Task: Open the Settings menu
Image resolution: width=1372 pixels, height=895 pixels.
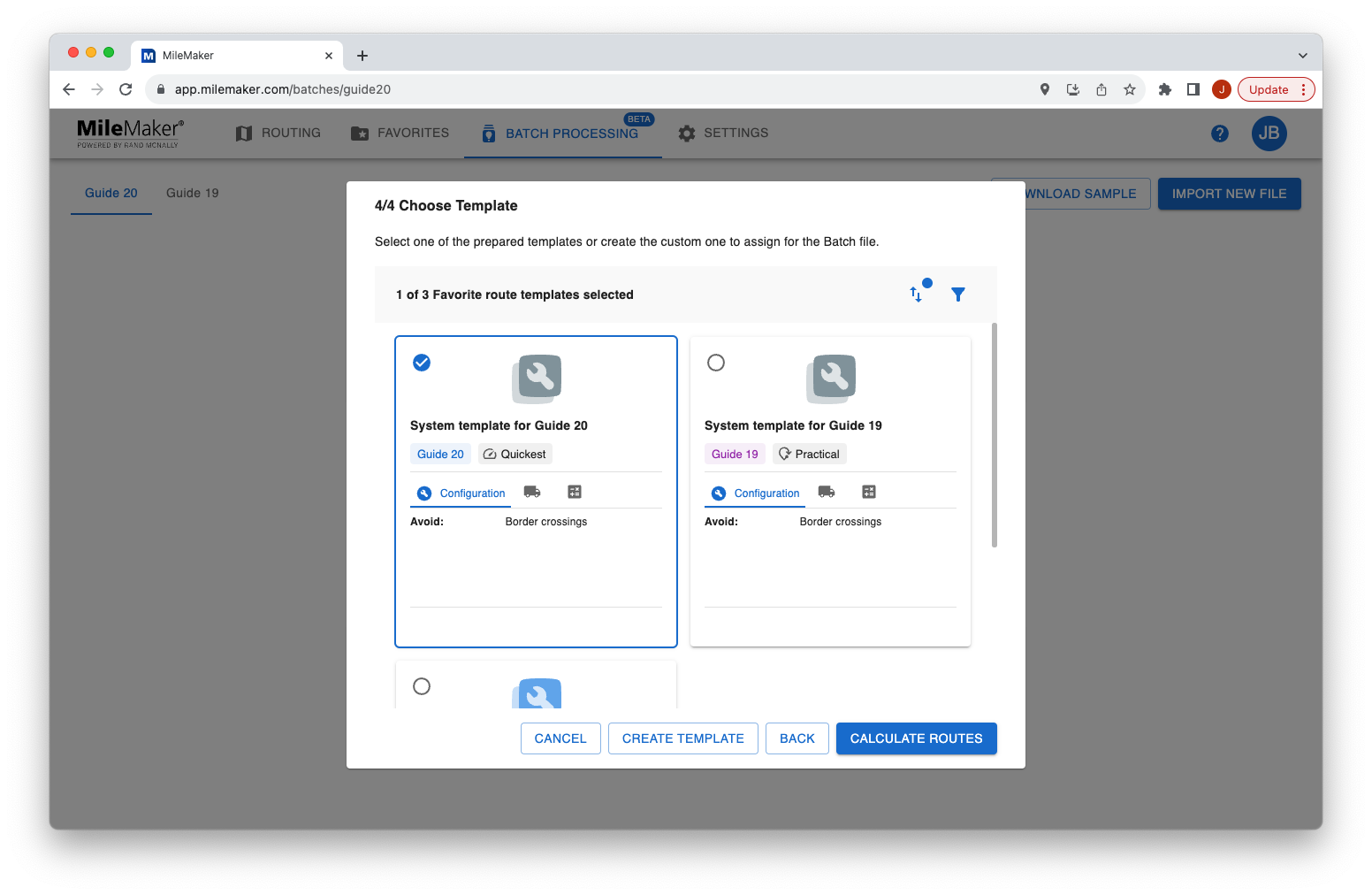Action: 723,133
